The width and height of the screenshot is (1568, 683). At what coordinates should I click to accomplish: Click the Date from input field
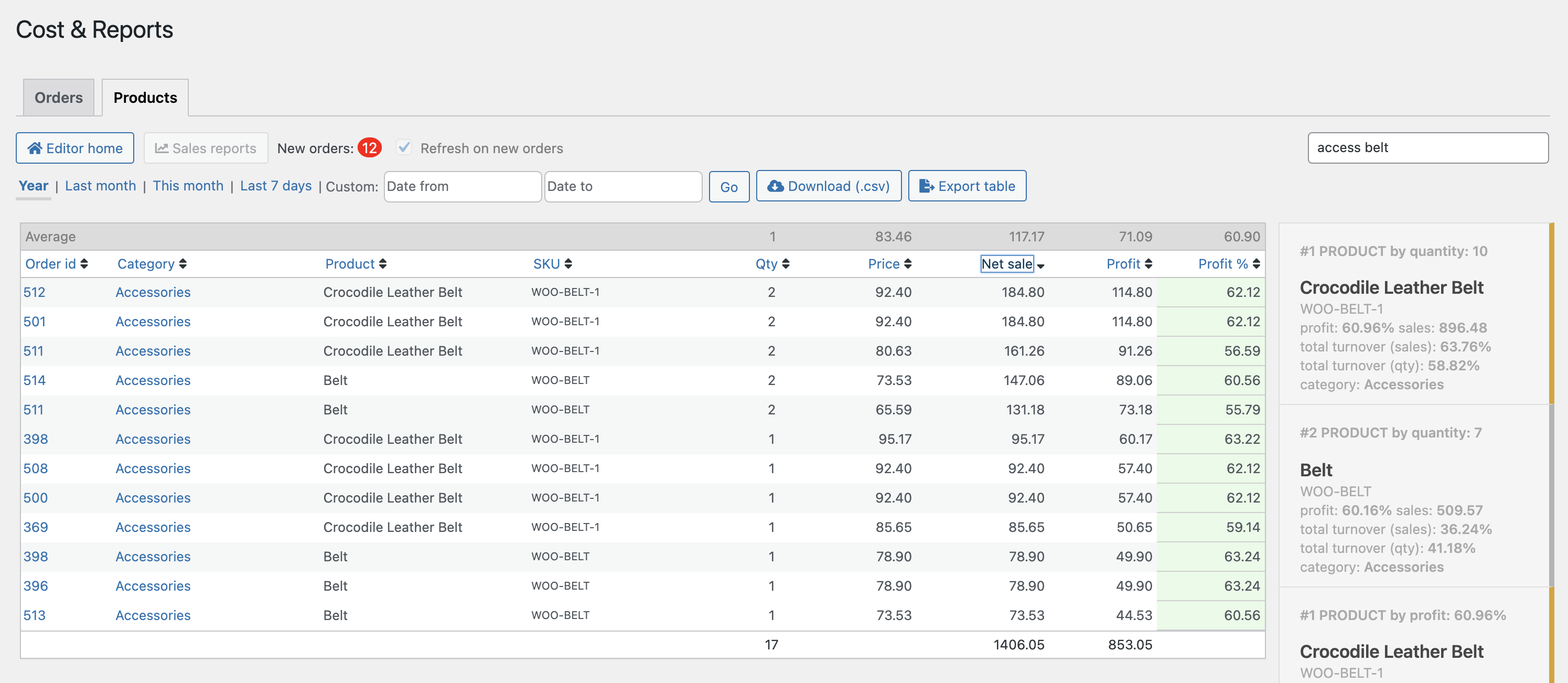[463, 186]
